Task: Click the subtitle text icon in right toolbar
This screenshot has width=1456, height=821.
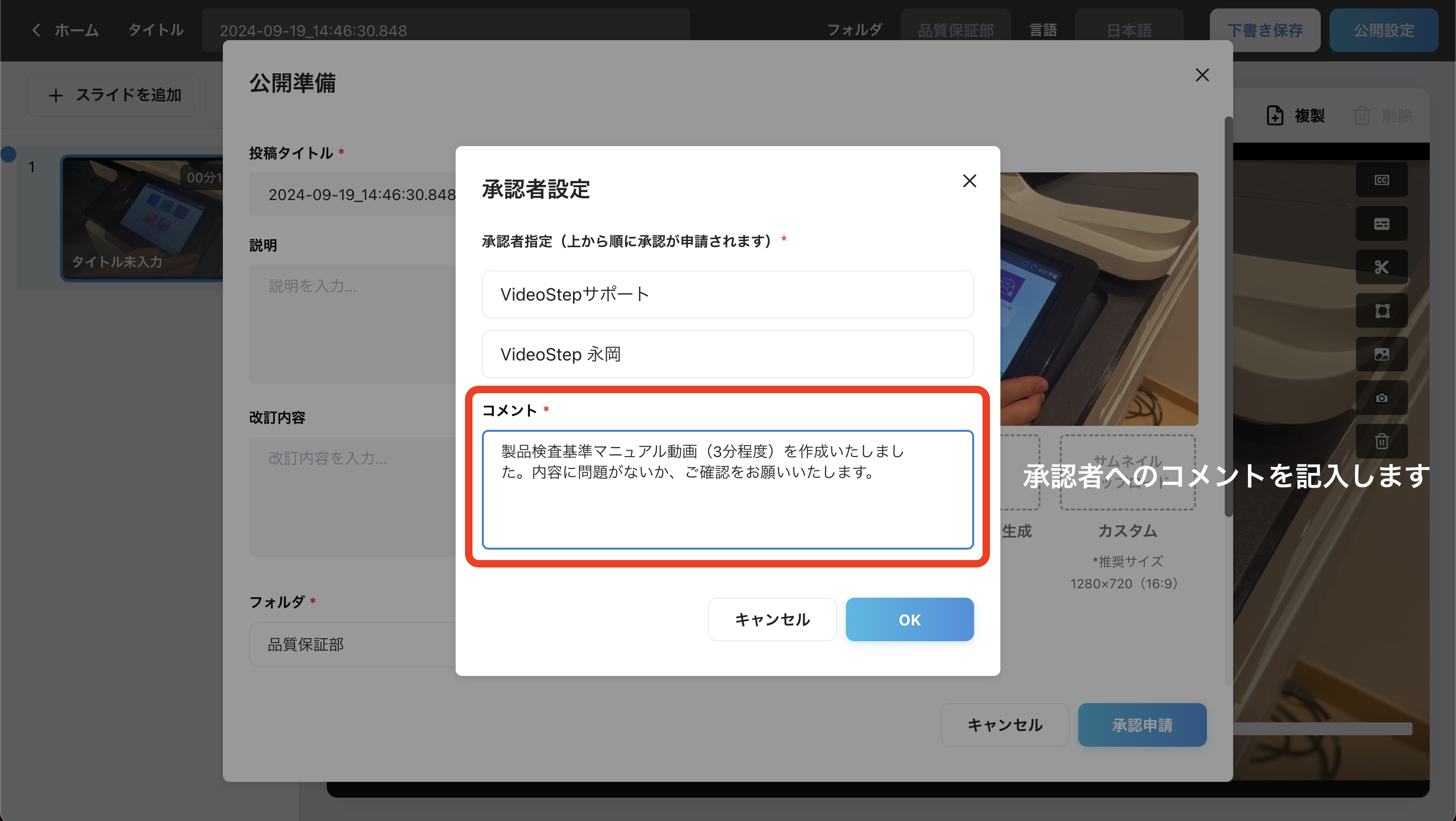Action: click(1381, 224)
